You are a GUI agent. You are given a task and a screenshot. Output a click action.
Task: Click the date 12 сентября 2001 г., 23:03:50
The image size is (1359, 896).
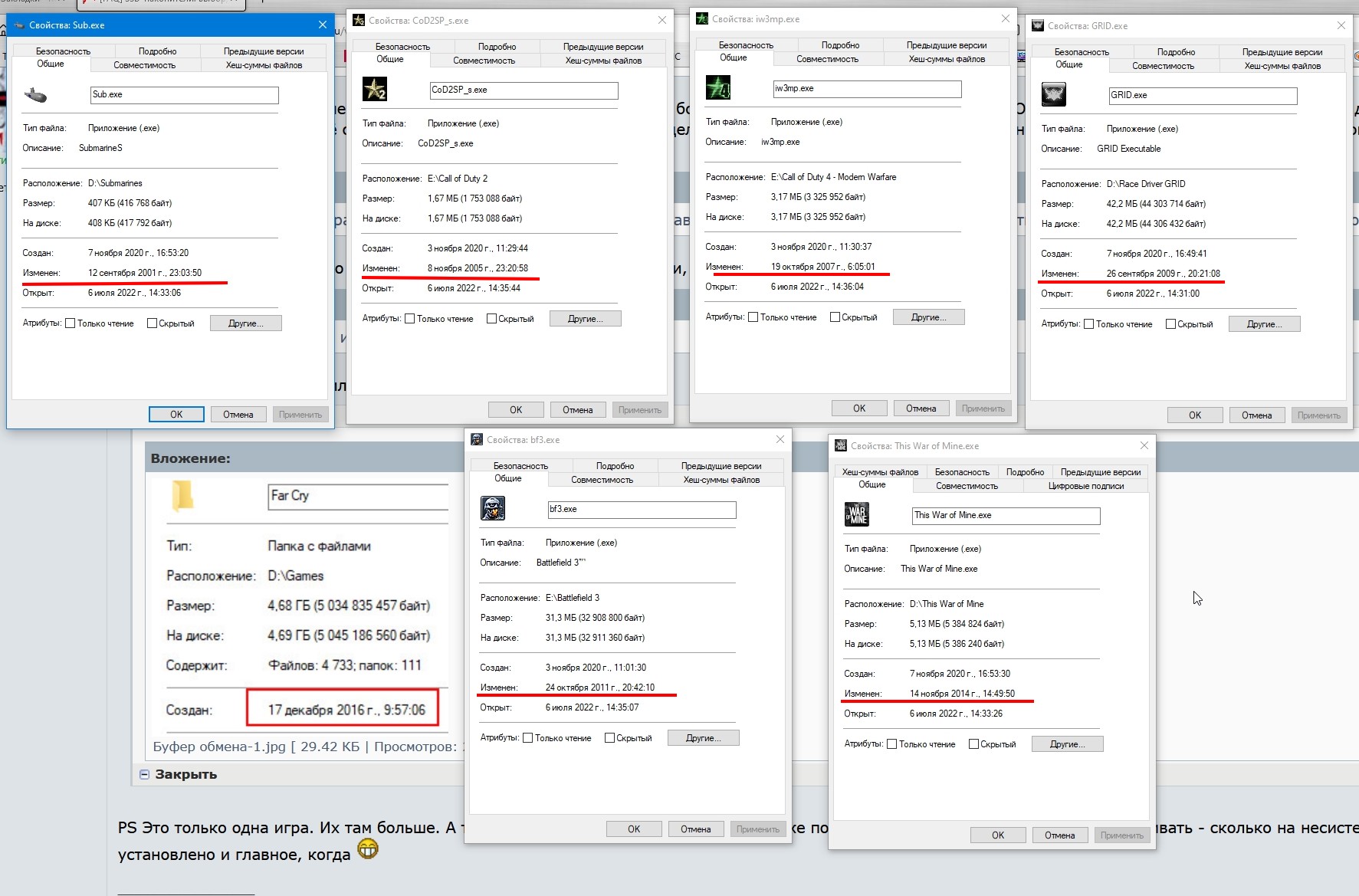pyautogui.click(x=145, y=273)
